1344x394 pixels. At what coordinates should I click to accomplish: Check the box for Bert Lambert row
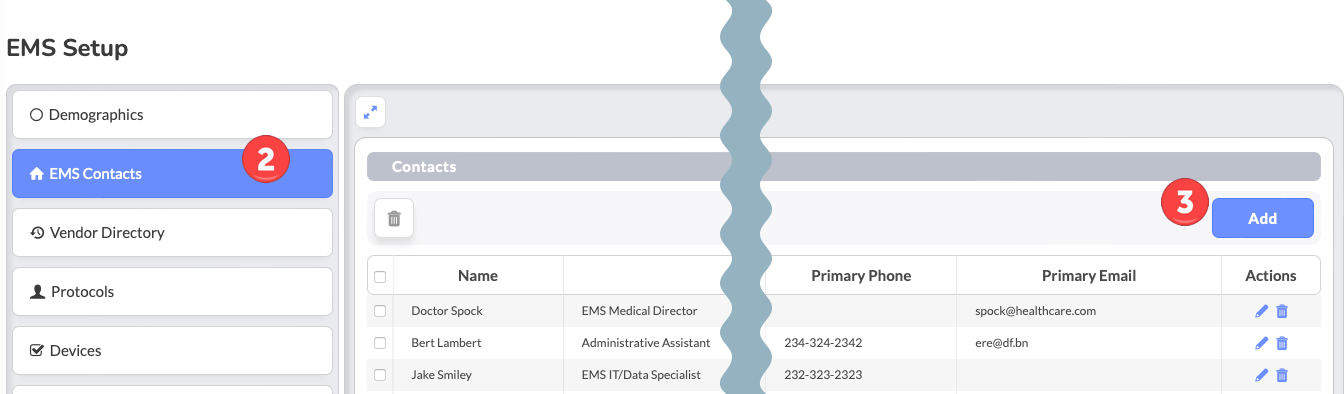pyautogui.click(x=380, y=343)
